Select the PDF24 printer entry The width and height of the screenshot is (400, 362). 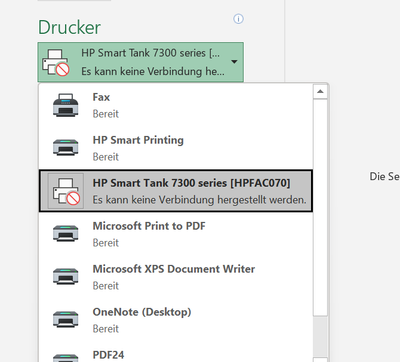tap(176, 352)
